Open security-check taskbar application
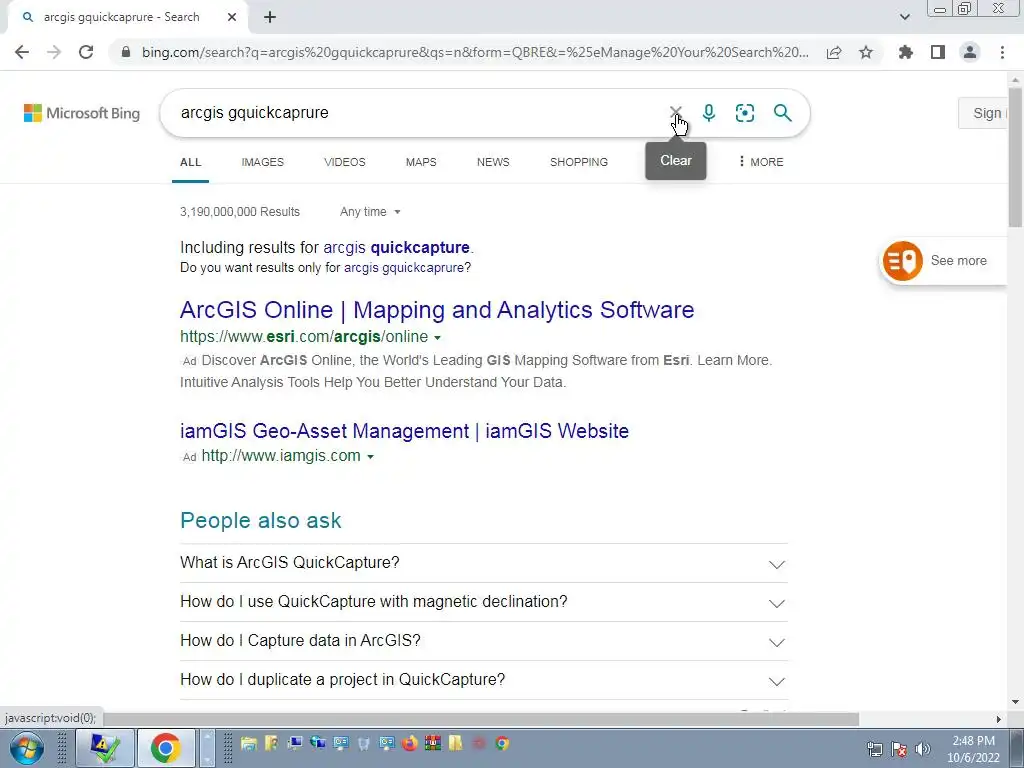The width and height of the screenshot is (1024, 768). [105, 748]
